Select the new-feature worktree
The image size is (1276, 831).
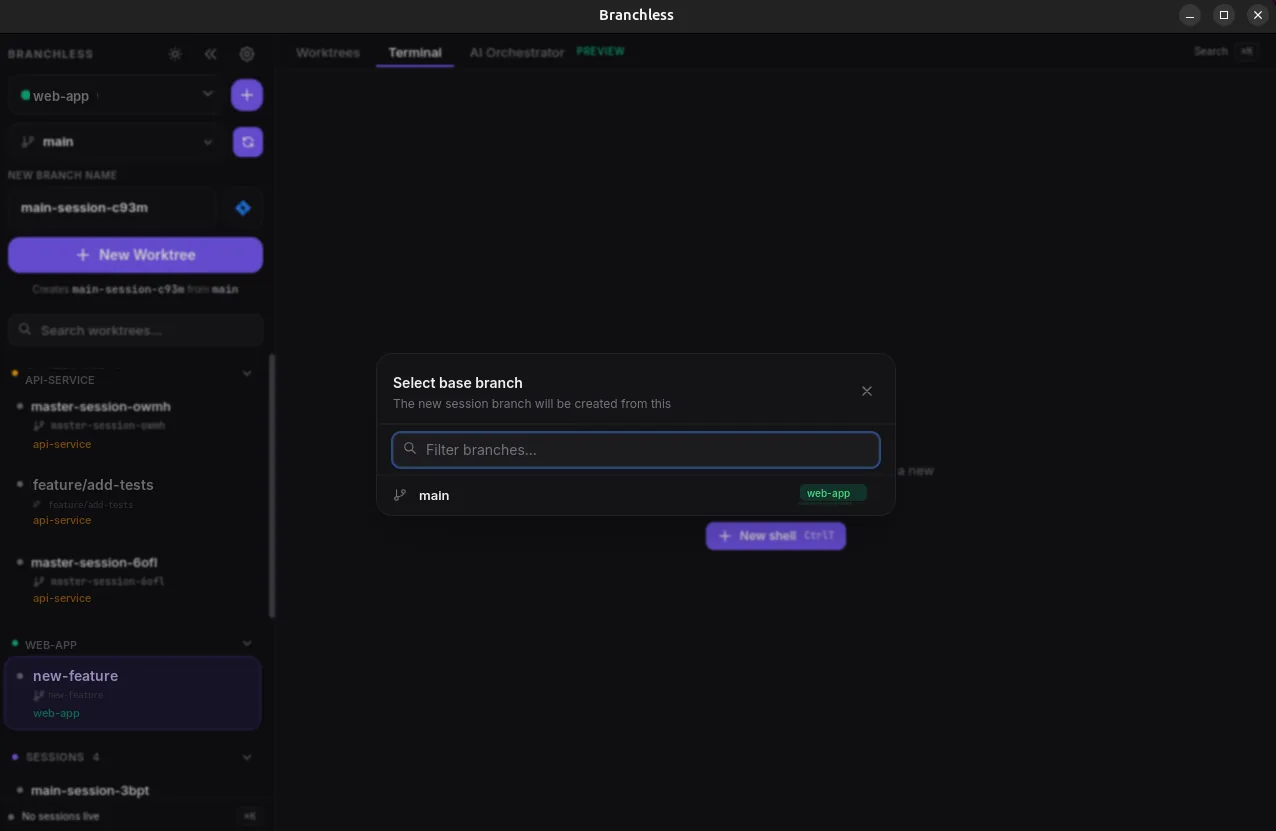[133, 693]
